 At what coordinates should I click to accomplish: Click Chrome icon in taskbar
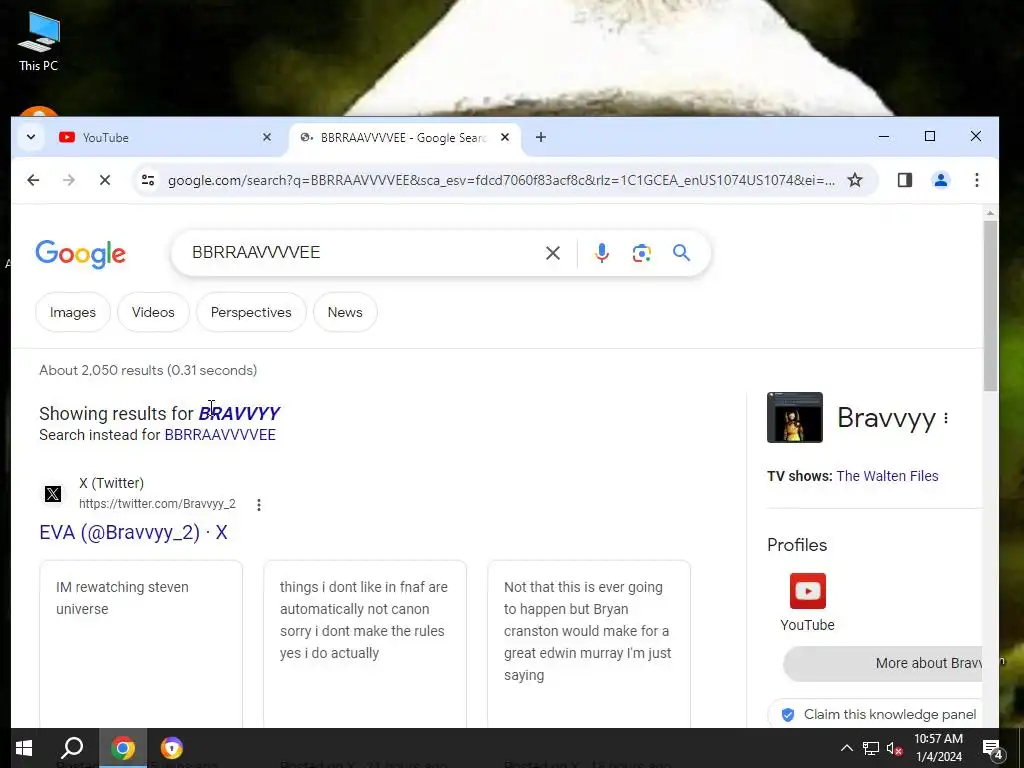(123, 748)
